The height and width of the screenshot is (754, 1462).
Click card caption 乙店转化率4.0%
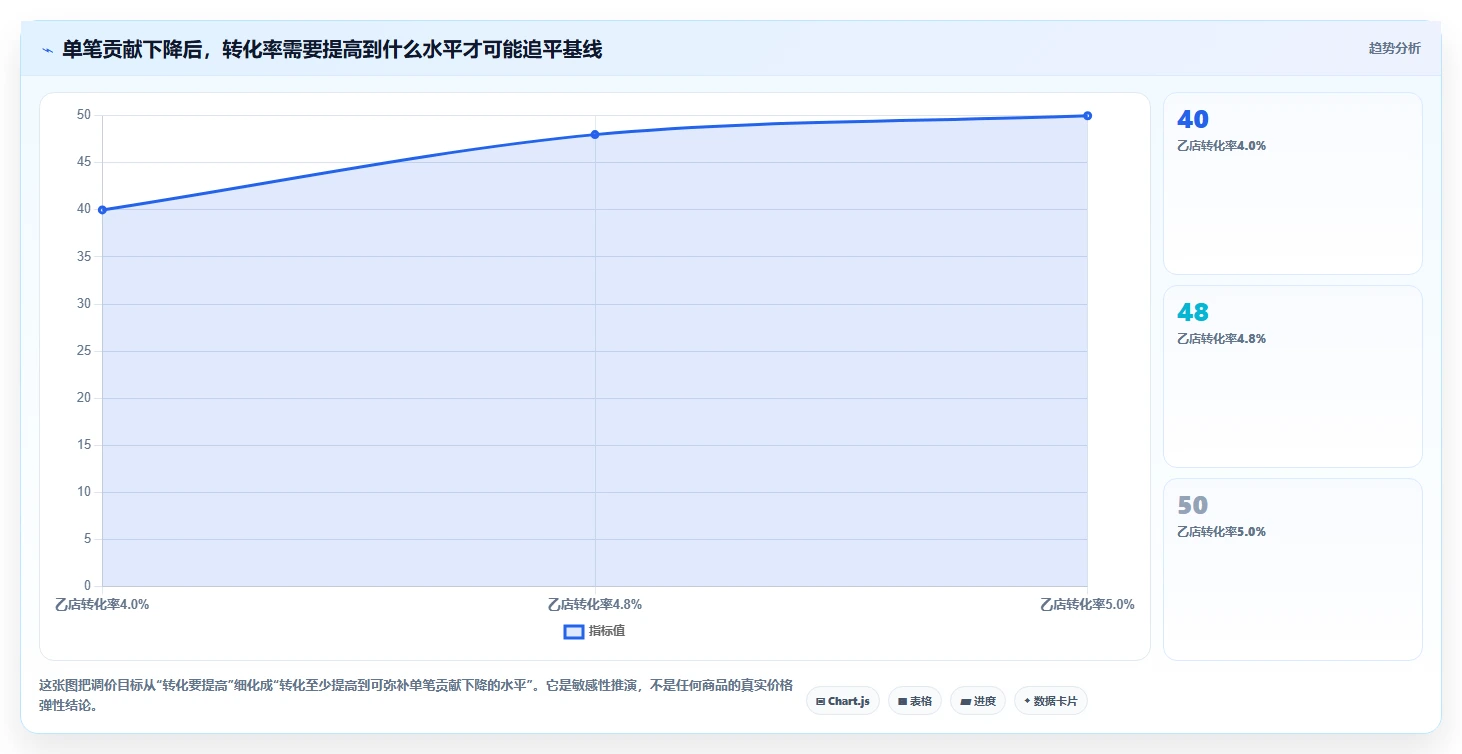pos(1221,145)
